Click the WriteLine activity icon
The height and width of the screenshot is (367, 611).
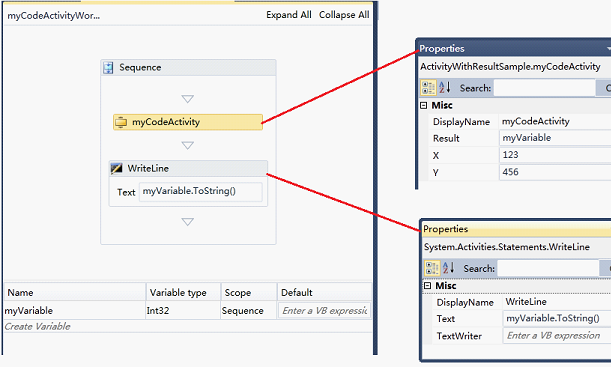[x=117, y=168]
